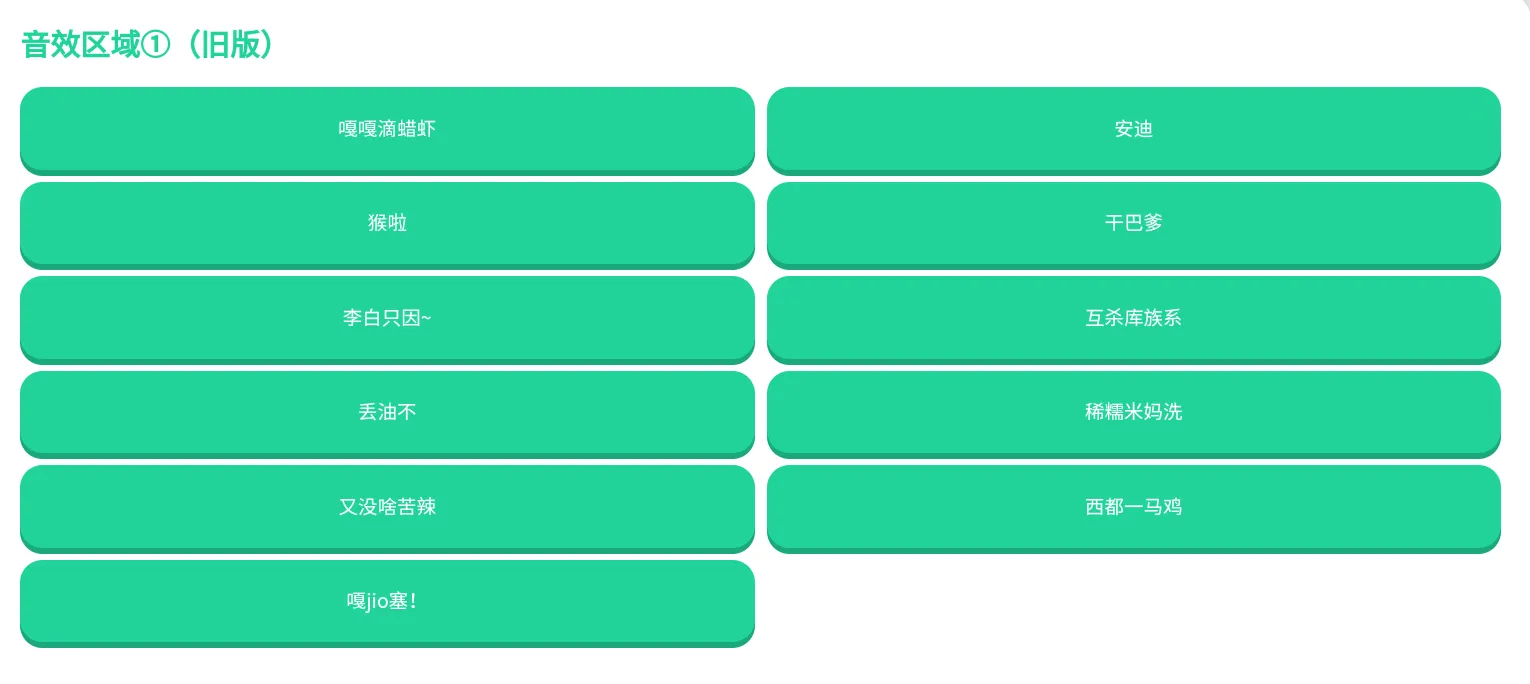Play the 安迪 sound effect
The height and width of the screenshot is (684, 1530).
point(1133,129)
